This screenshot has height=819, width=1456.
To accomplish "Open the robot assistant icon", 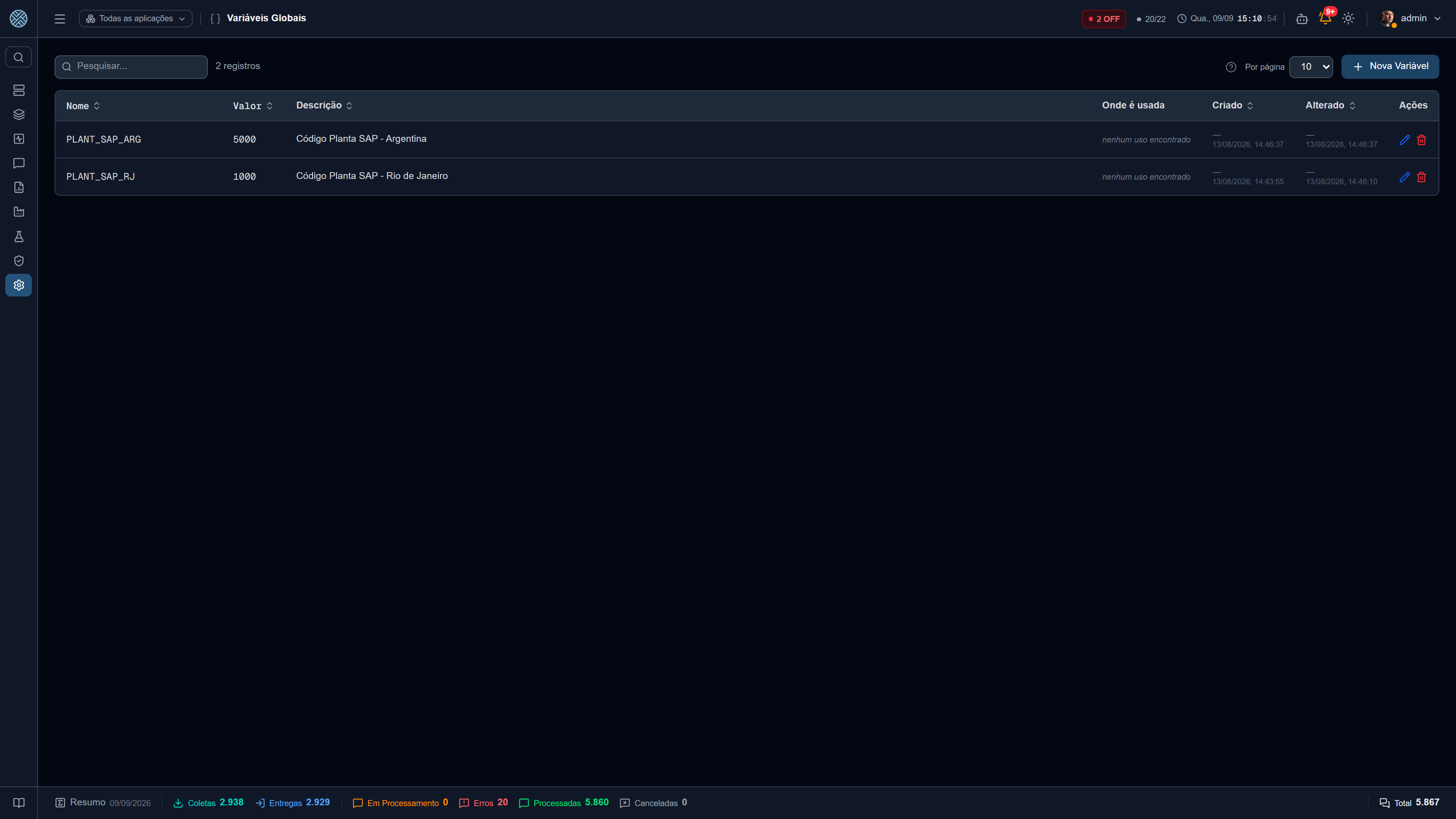I will pos(1302,19).
